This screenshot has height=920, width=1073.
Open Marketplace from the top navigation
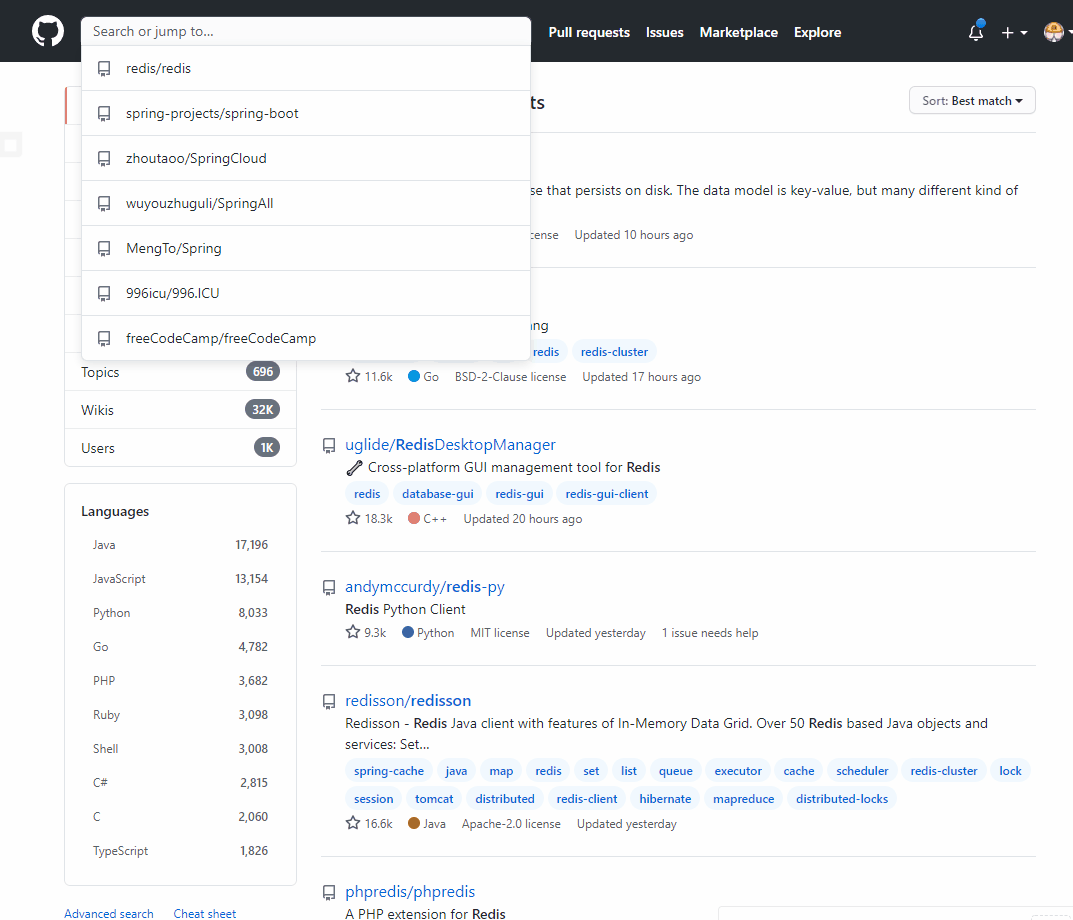click(738, 32)
